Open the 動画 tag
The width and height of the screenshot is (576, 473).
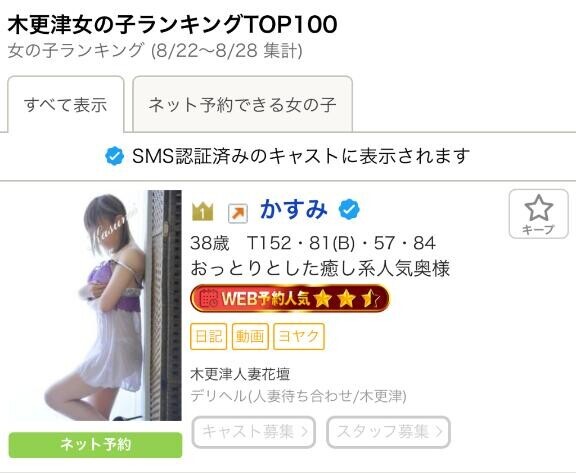250,336
